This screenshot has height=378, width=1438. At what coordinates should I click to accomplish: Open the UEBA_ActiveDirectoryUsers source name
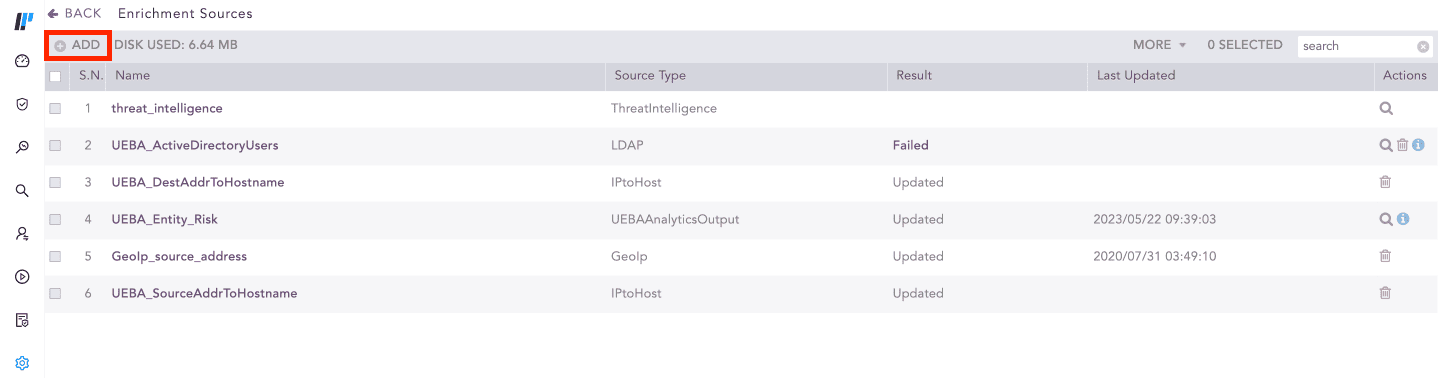[195, 145]
